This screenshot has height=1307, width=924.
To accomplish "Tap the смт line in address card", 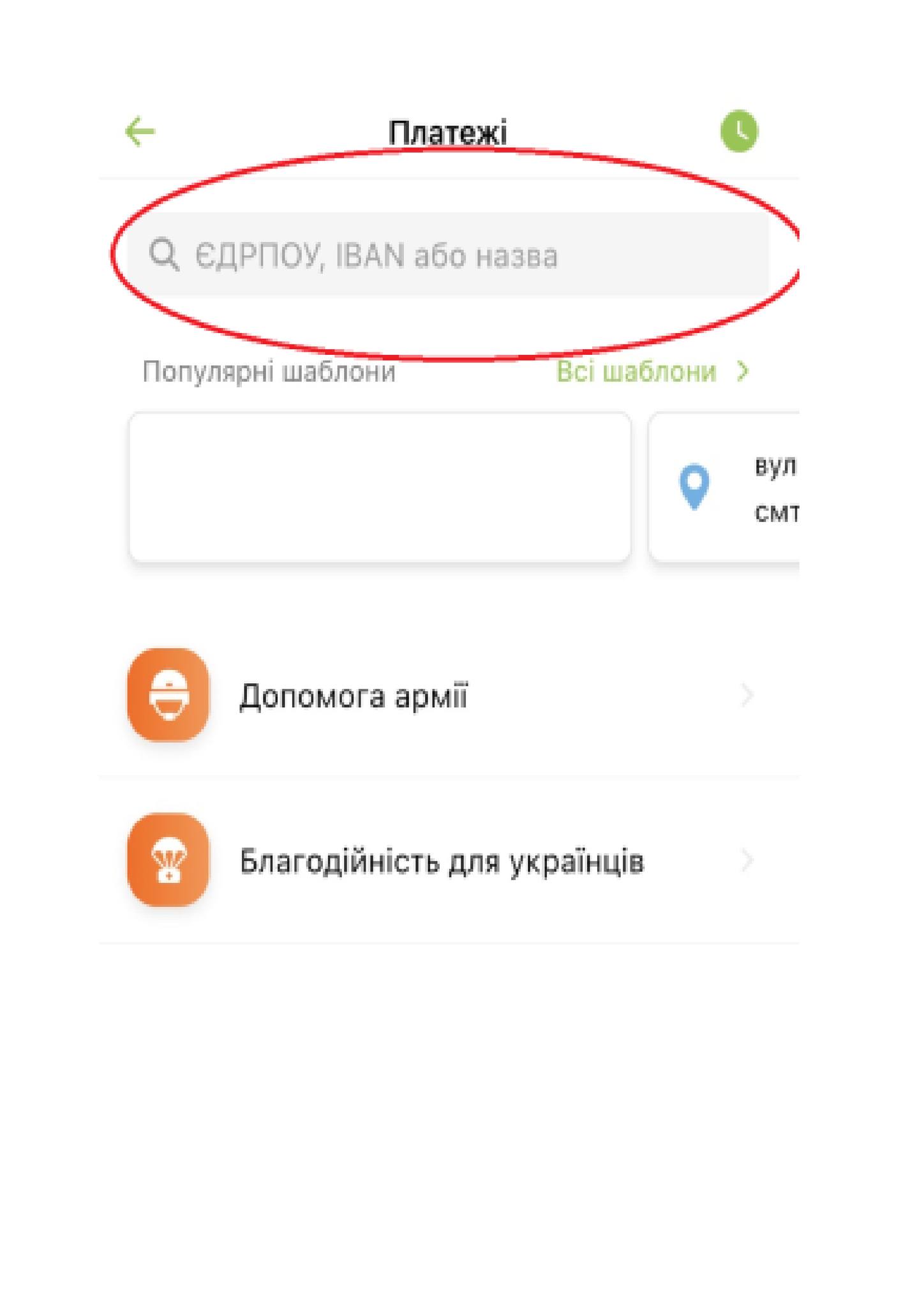I will pos(777,512).
